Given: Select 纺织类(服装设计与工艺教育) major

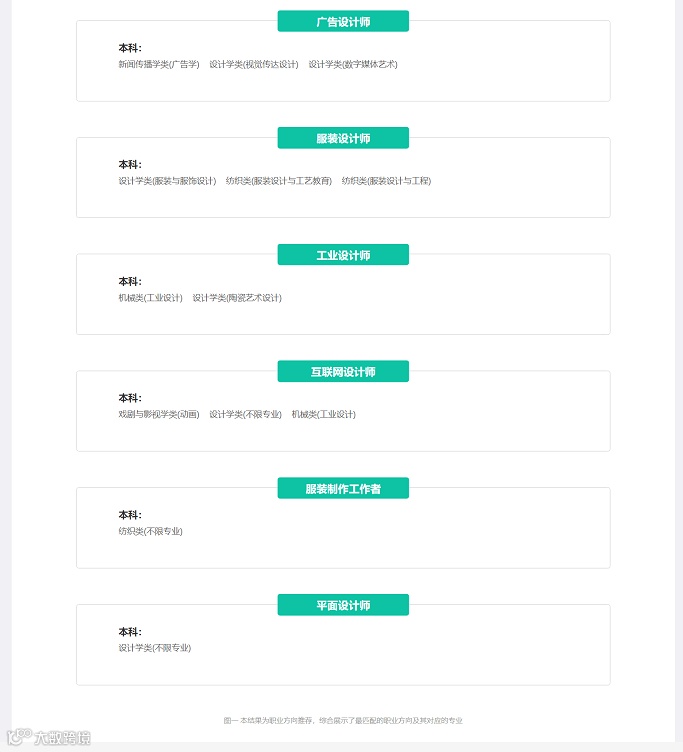Looking at the screenshot, I should click(279, 181).
